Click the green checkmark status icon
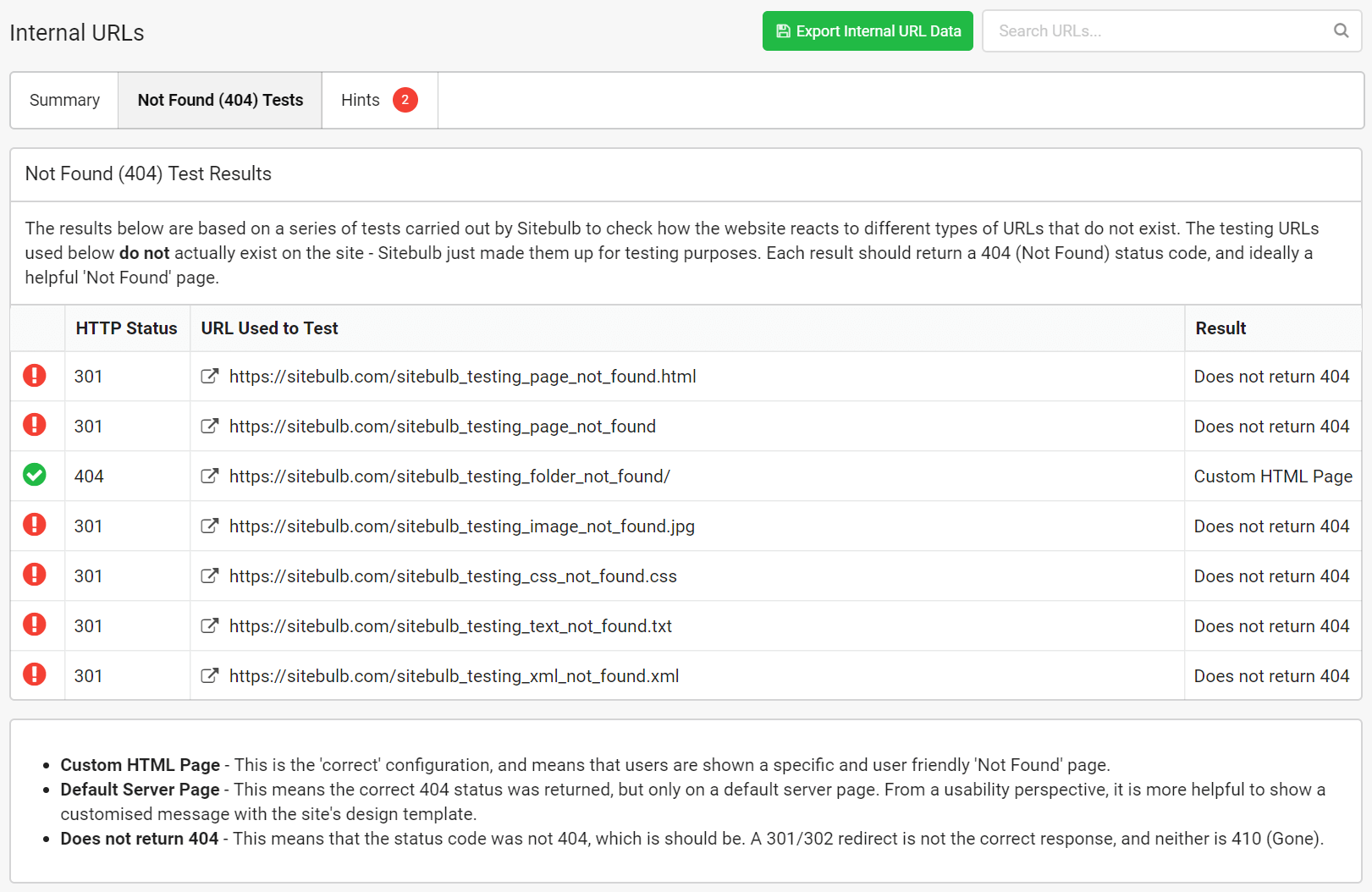The height and width of the screenshot is (892, 1372). pos(35,476)
